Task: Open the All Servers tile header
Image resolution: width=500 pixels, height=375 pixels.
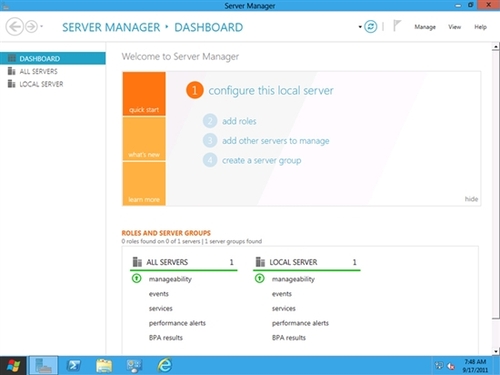Action: click(184, 262)
